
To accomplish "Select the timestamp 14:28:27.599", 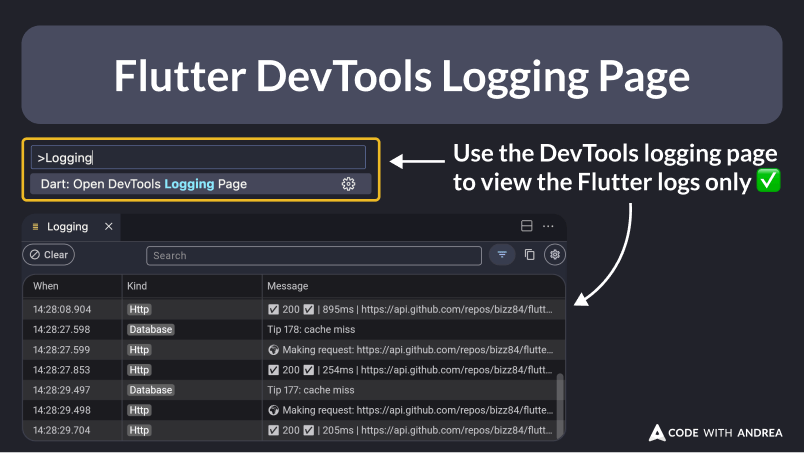I will (62, 350).
